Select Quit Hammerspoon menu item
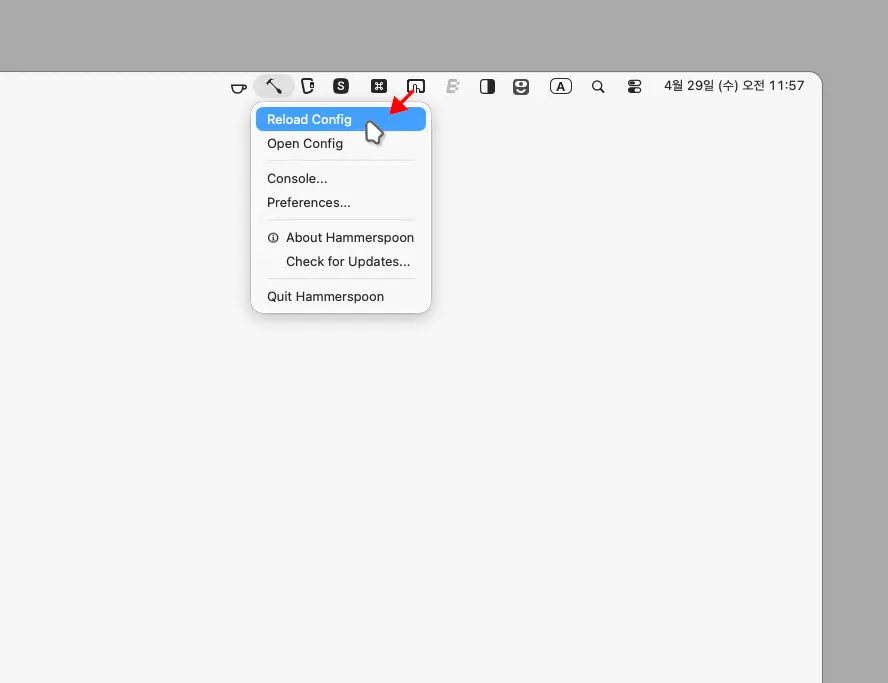Viewport: 888px width, 683px height. (341, 297)
